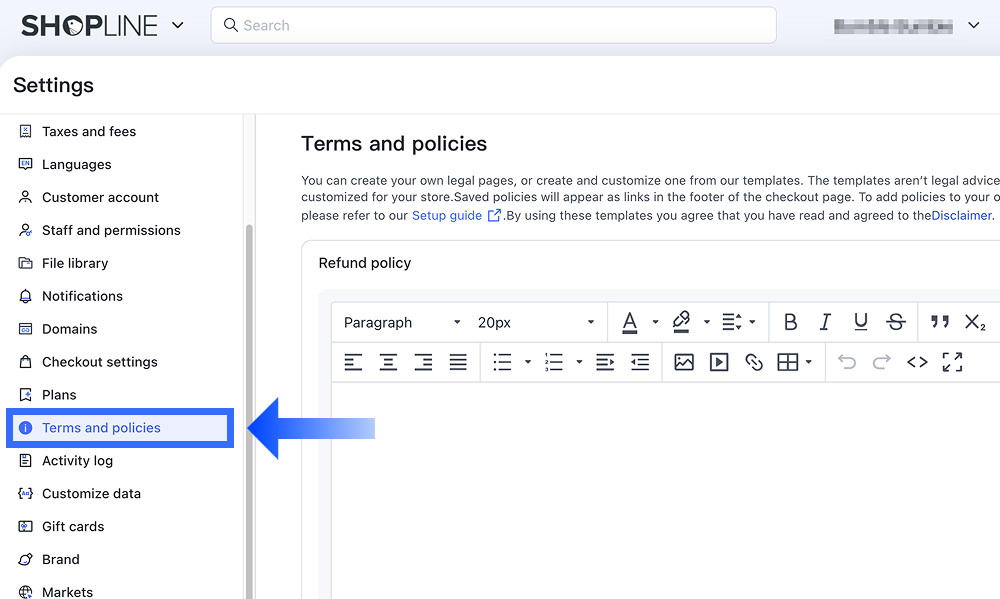Insert an image into the policy

[684, 362]
